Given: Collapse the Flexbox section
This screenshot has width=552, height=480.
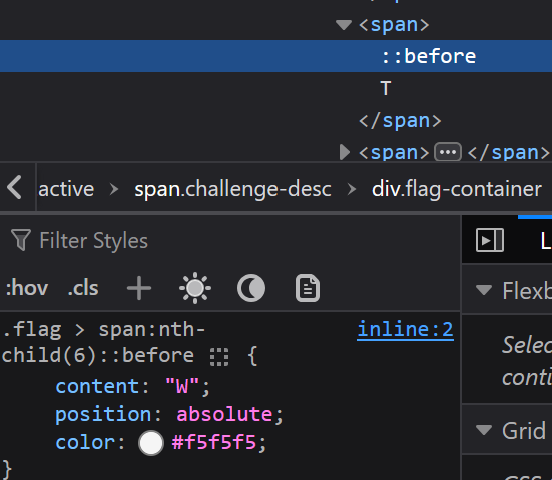Looking at the screenshot, I should (x=484, y=290).
